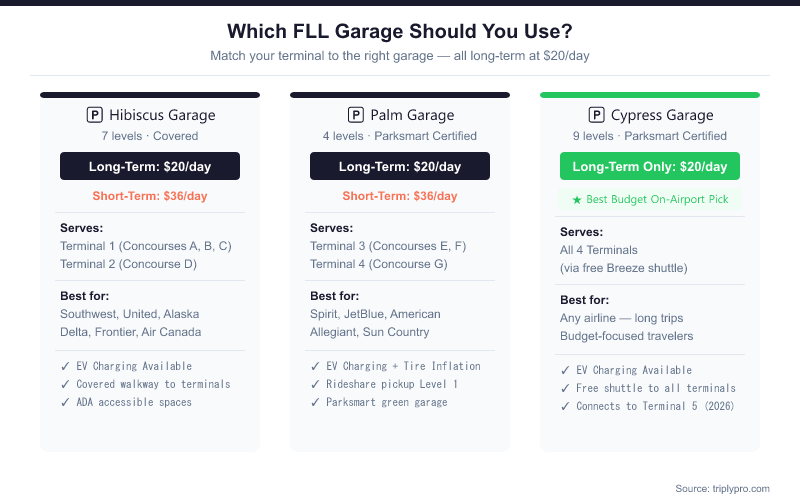
Task: Click checkmark beside Connects to Terminal 5
Action: pyautogui.click(x=565, y=406)
